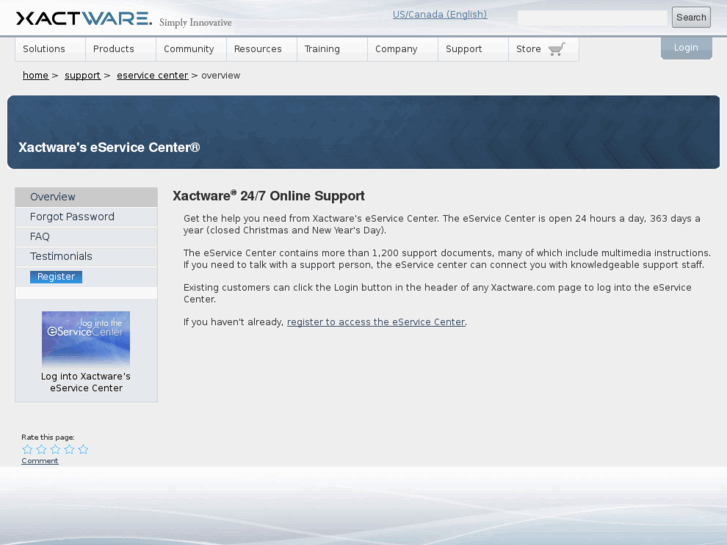This screenshot has height=545, width=727.
Task: Follow 'register to access the eService Center' link
Action: tap(376, 322)
